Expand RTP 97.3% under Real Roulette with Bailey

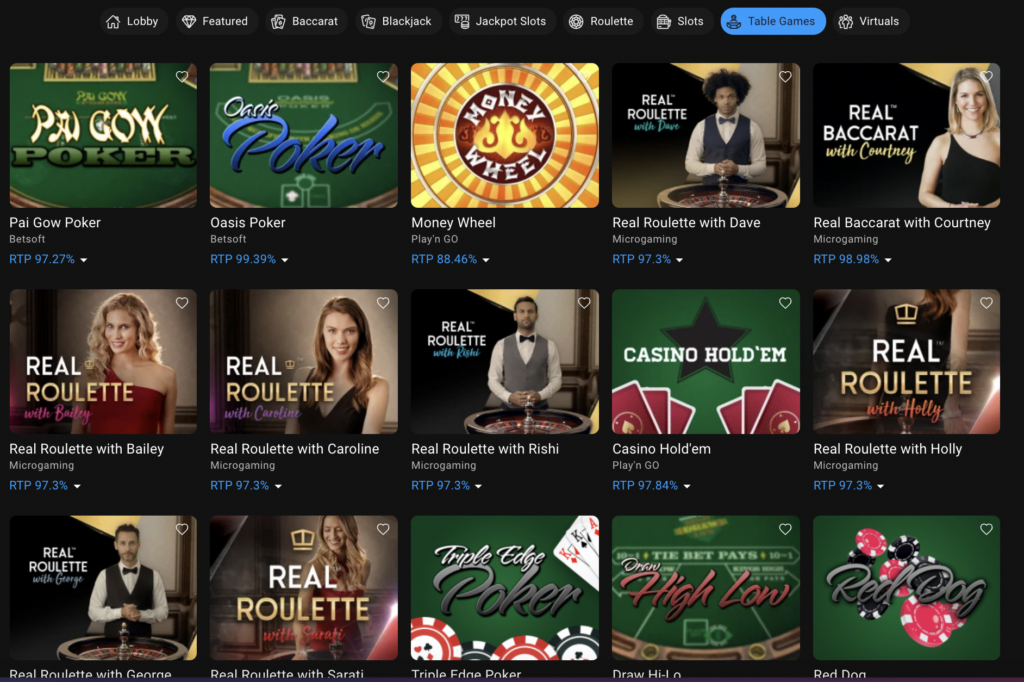click(x=45, y=485)
